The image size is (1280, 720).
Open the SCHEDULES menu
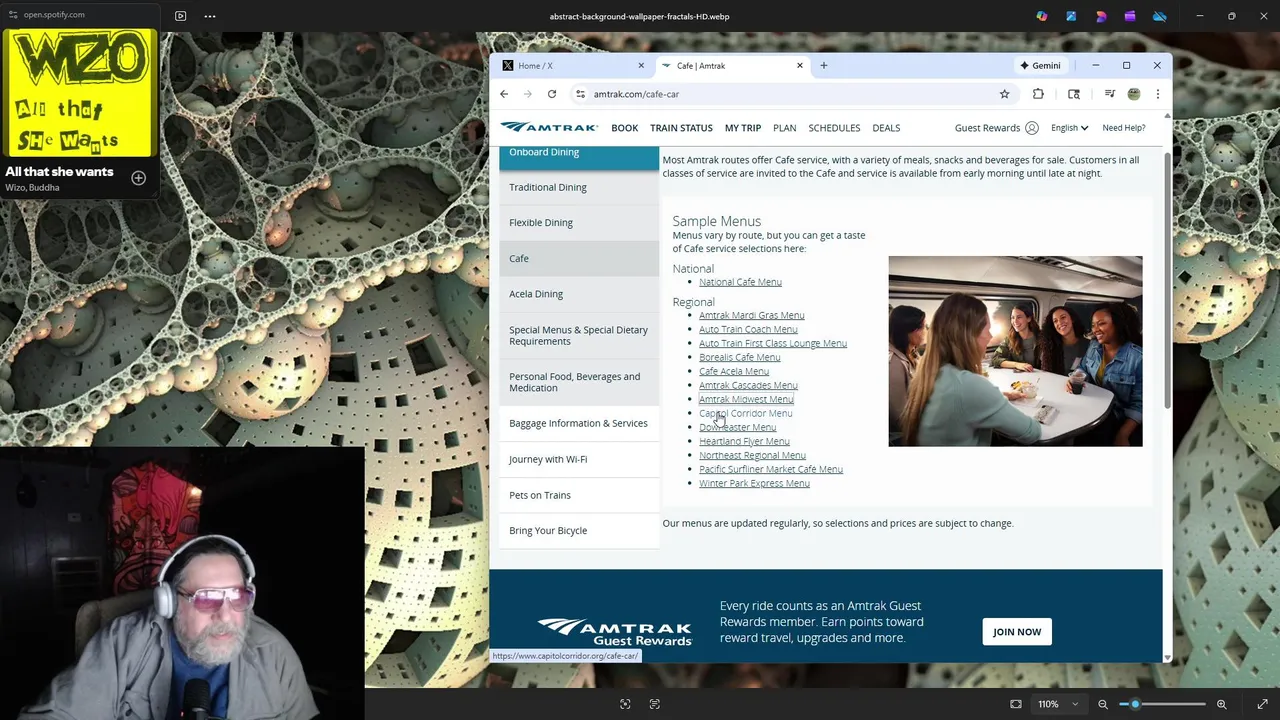tap(834, 128)
